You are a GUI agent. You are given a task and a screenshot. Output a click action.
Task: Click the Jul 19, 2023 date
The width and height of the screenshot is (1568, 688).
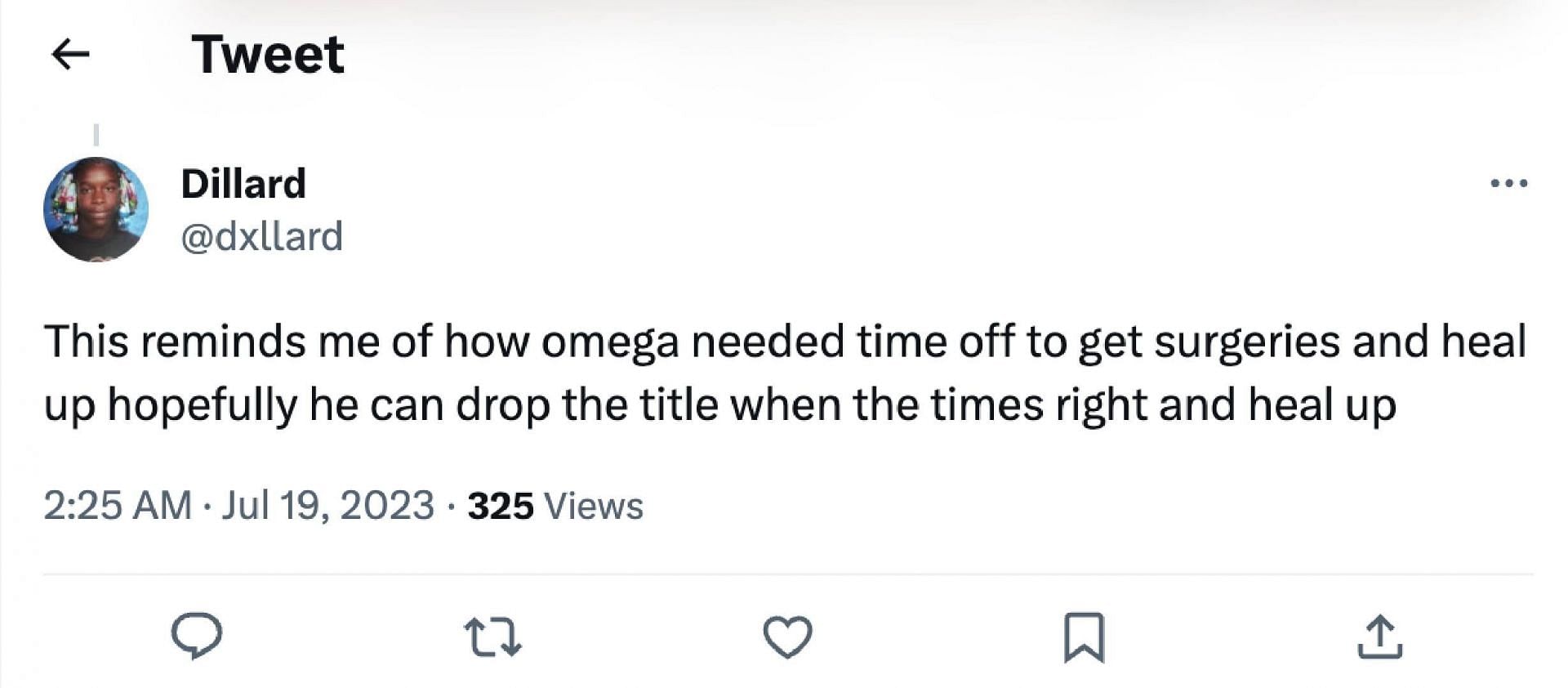[327, 505]
